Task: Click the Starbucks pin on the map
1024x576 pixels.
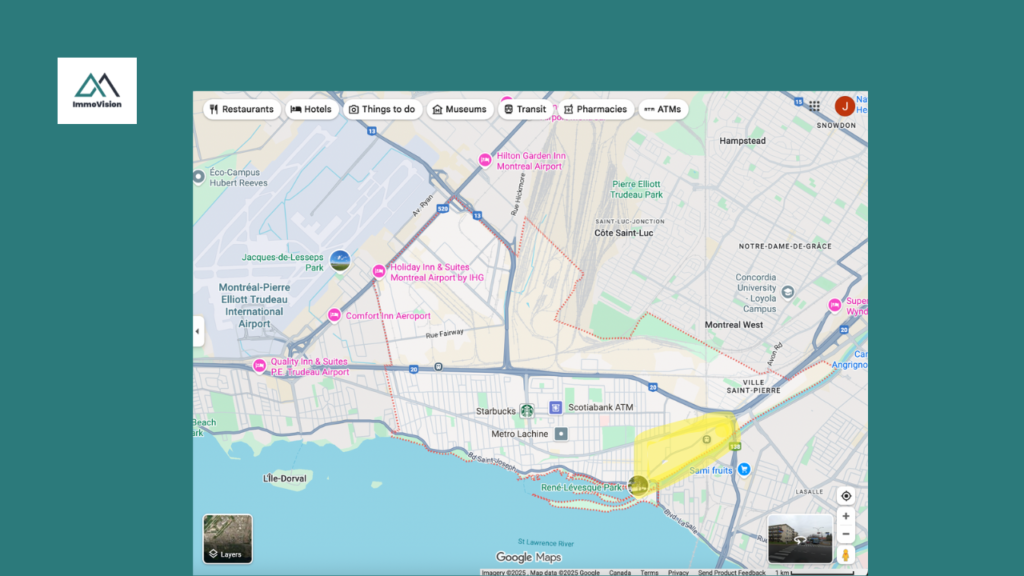Action: [x=529, y=408]
